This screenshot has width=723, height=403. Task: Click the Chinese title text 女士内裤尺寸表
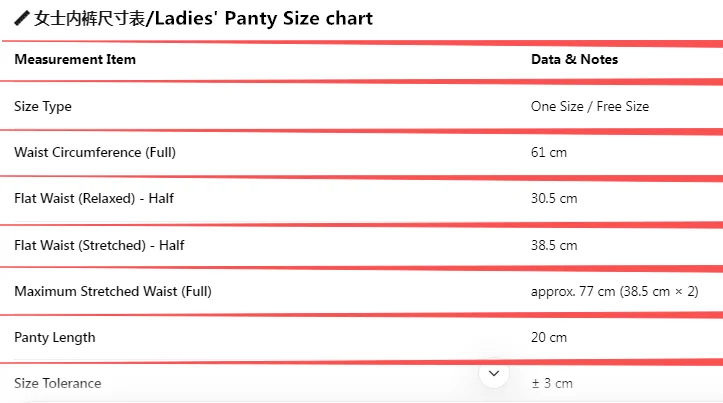click(89, 19)
